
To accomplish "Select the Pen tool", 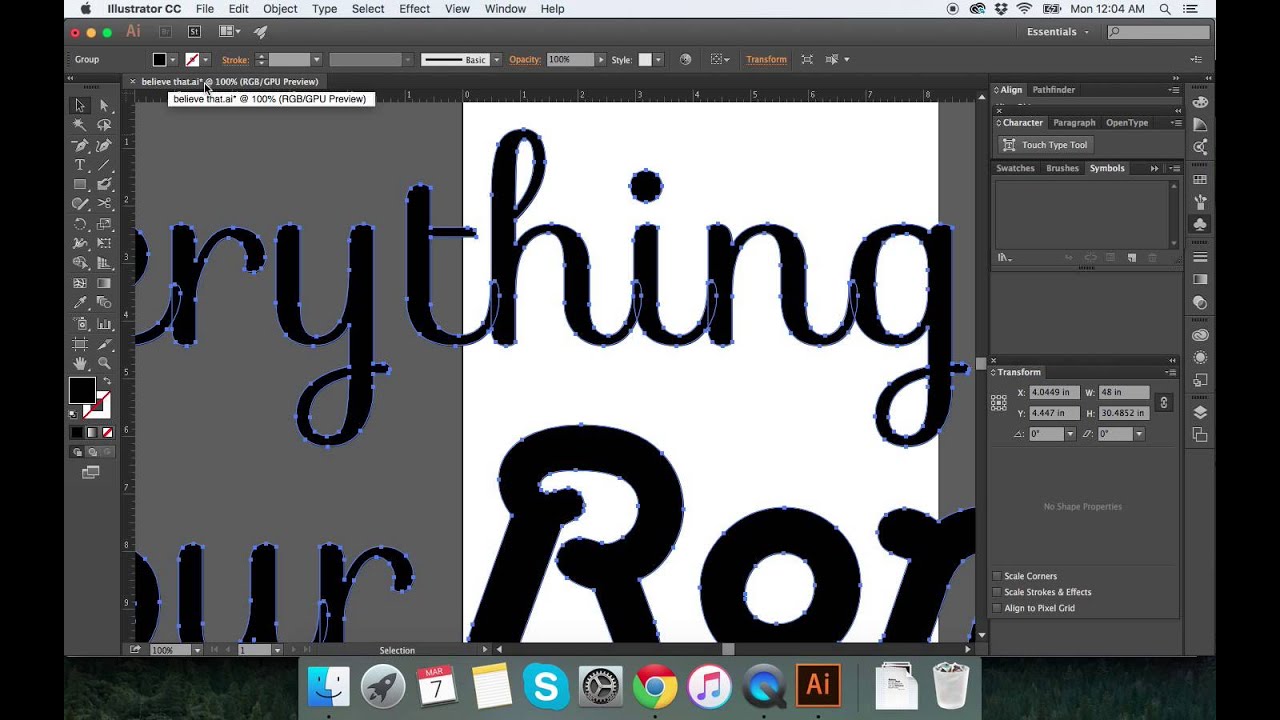I will 80,145.
